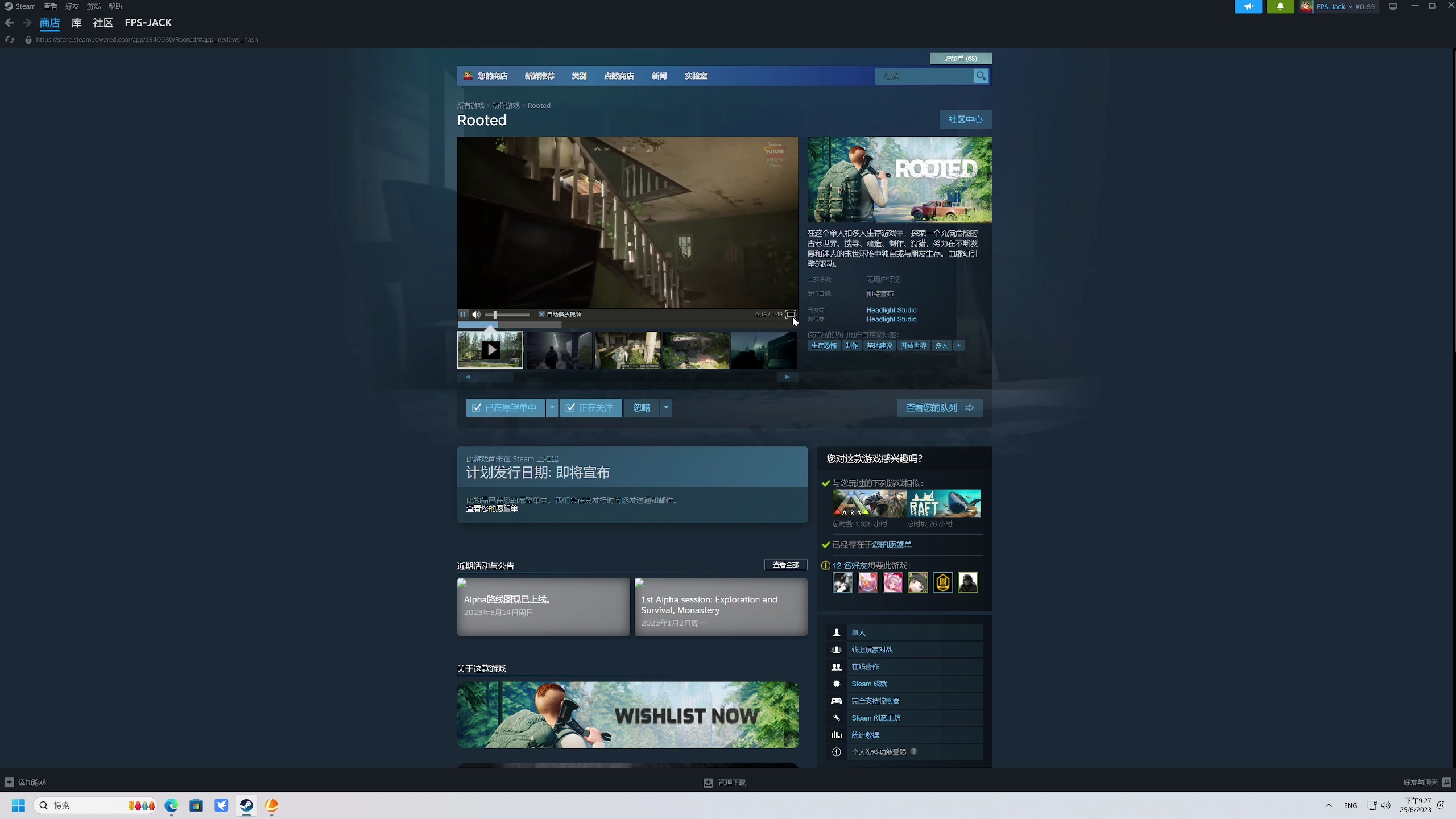
Task: Open the Headlight Studio developer link
Action: click(x=891, y=310)
